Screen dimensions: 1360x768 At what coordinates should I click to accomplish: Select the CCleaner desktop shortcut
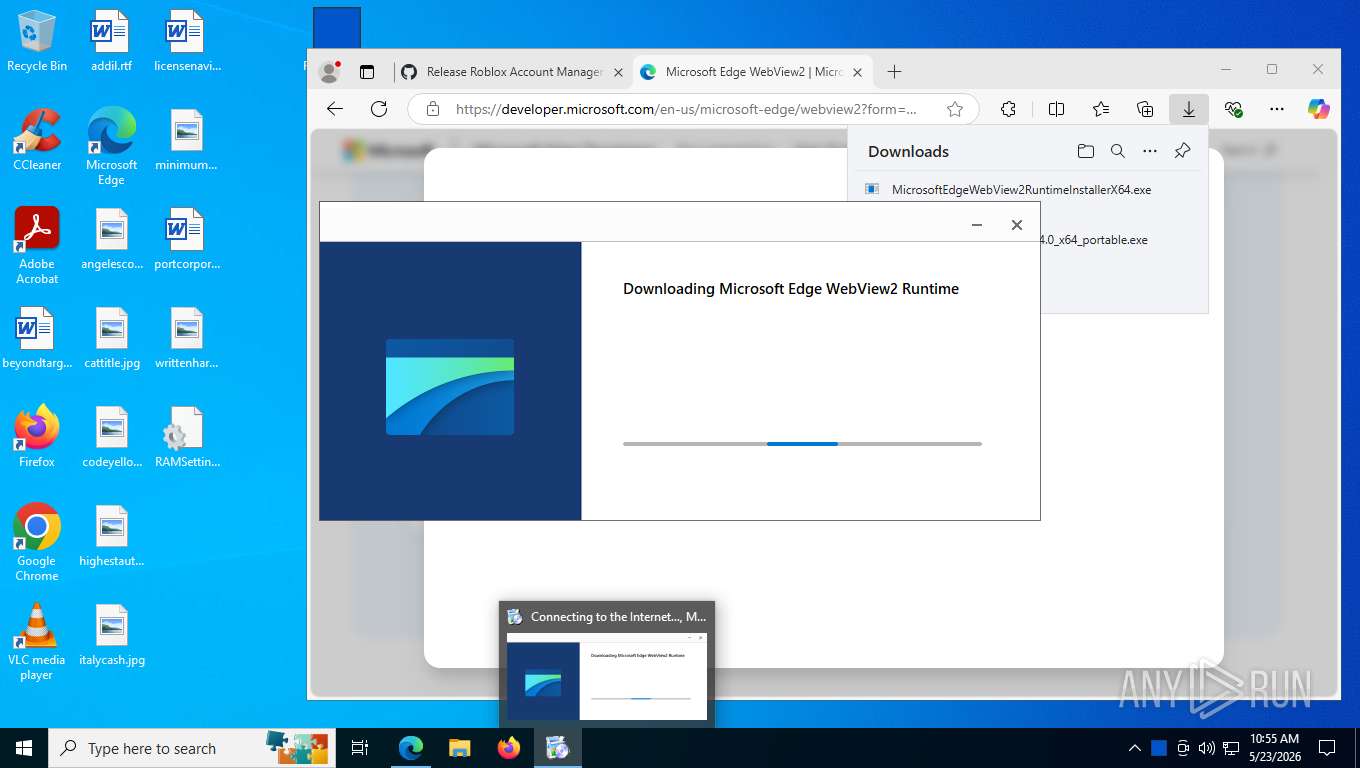[x=37, y=140]
